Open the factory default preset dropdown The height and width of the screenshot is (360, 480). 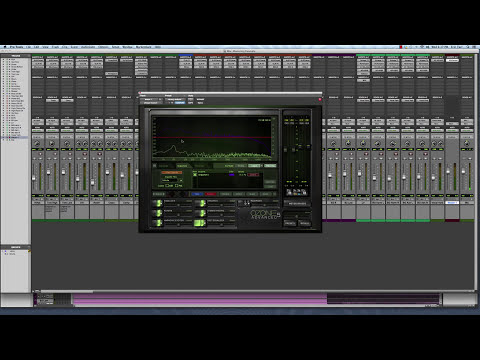(x=175, y=99)
